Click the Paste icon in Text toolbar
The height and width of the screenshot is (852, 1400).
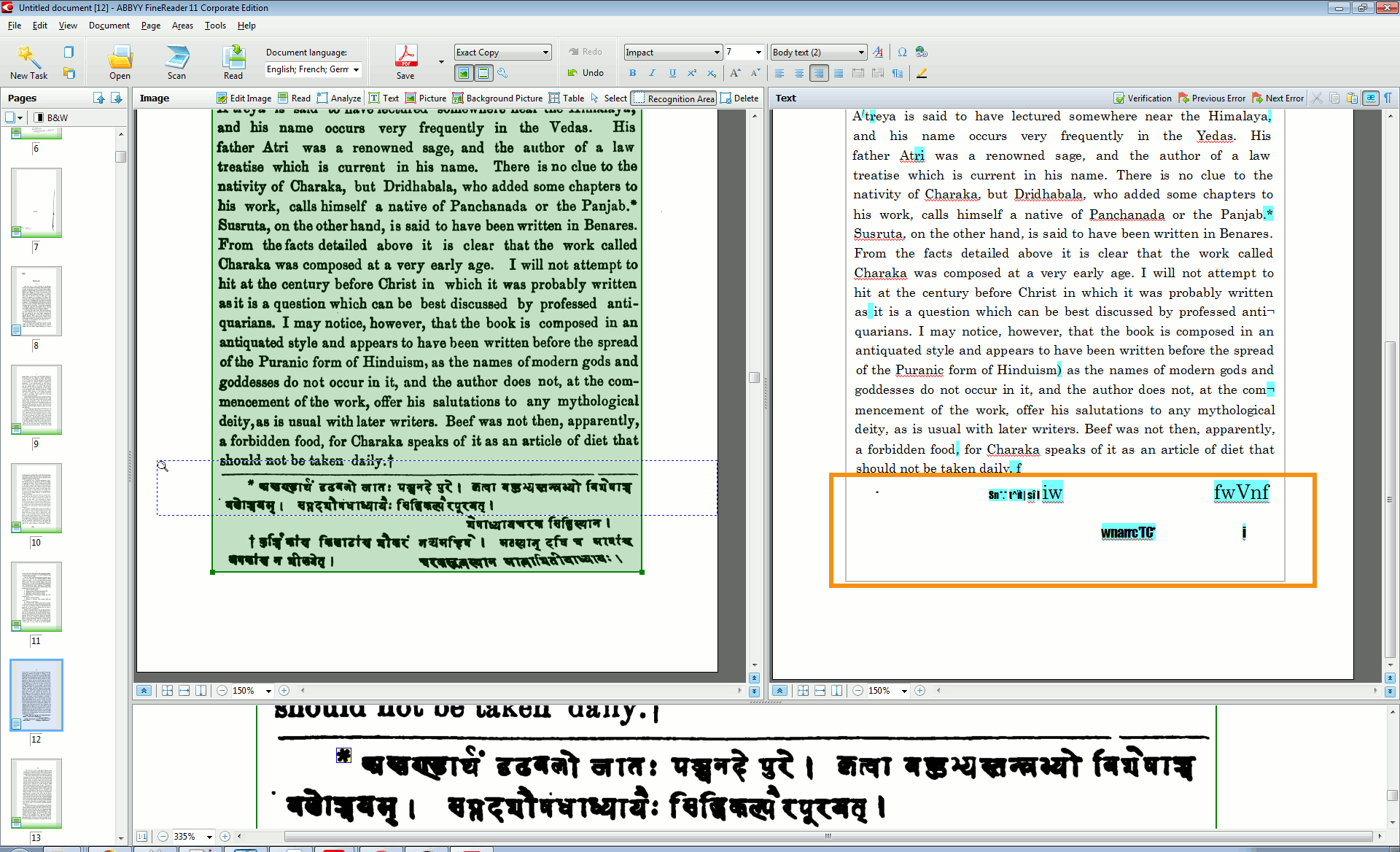pyautogui.click(x=1352, y=98)
